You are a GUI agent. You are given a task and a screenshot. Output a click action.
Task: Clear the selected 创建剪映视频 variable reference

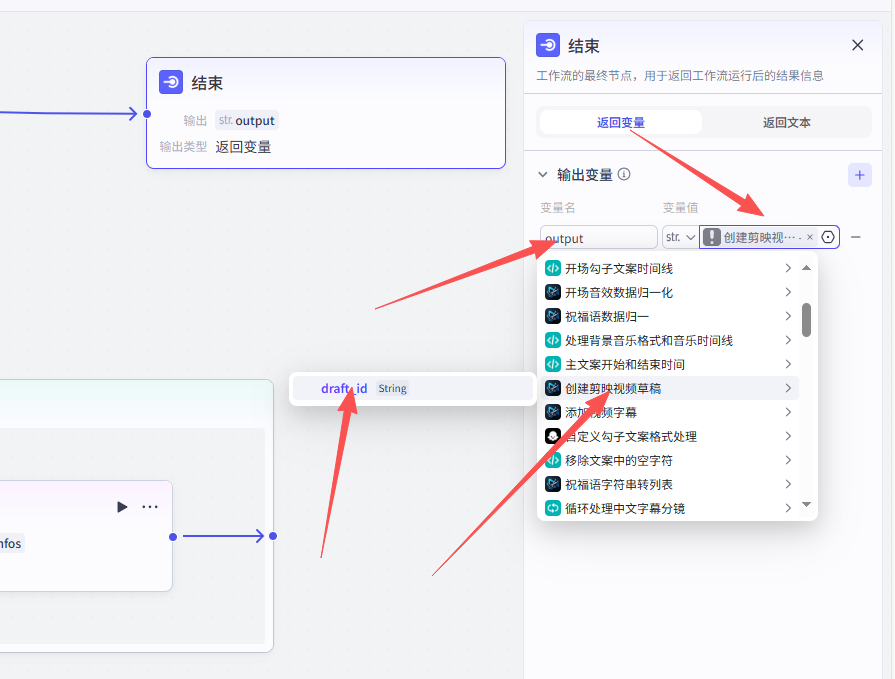(x=810, y=237)
